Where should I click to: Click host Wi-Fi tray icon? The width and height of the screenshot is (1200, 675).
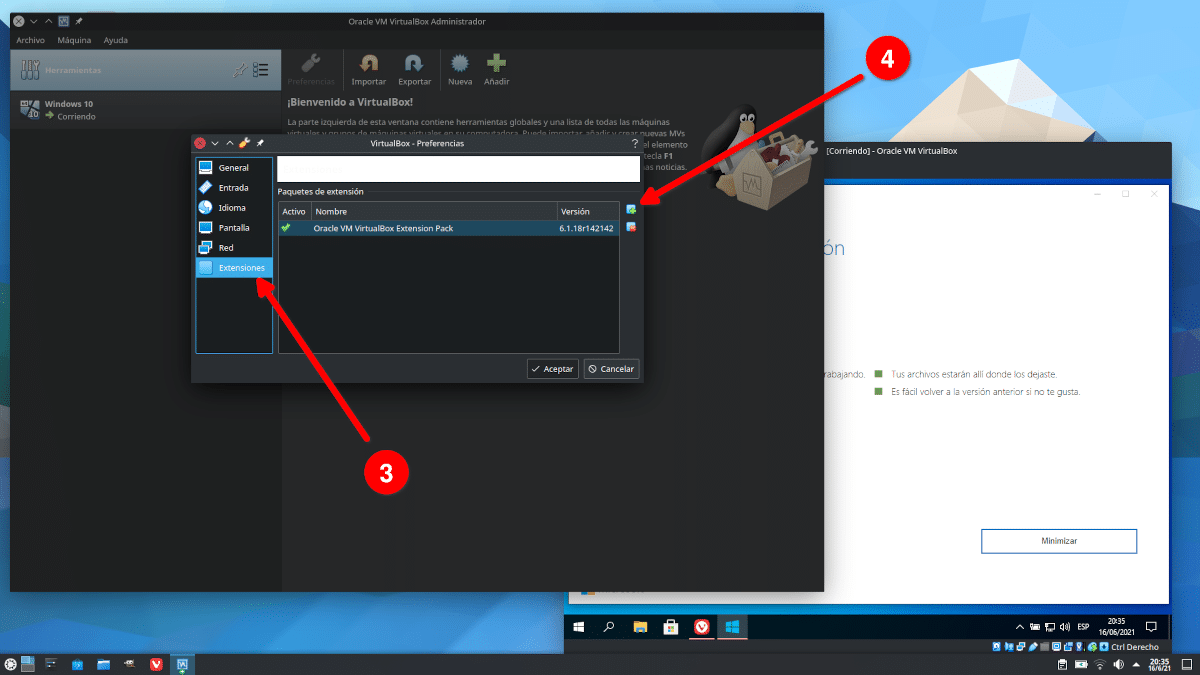(1100, 664)
